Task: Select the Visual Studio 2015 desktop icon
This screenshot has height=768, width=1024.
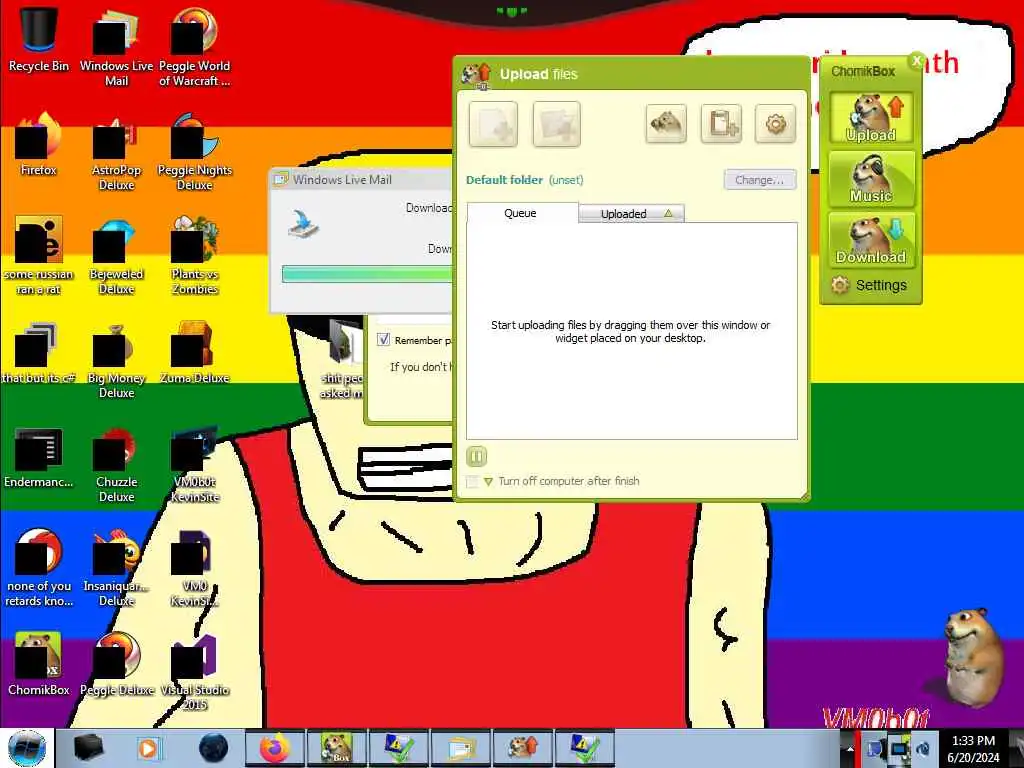Action: coord(195,673)
